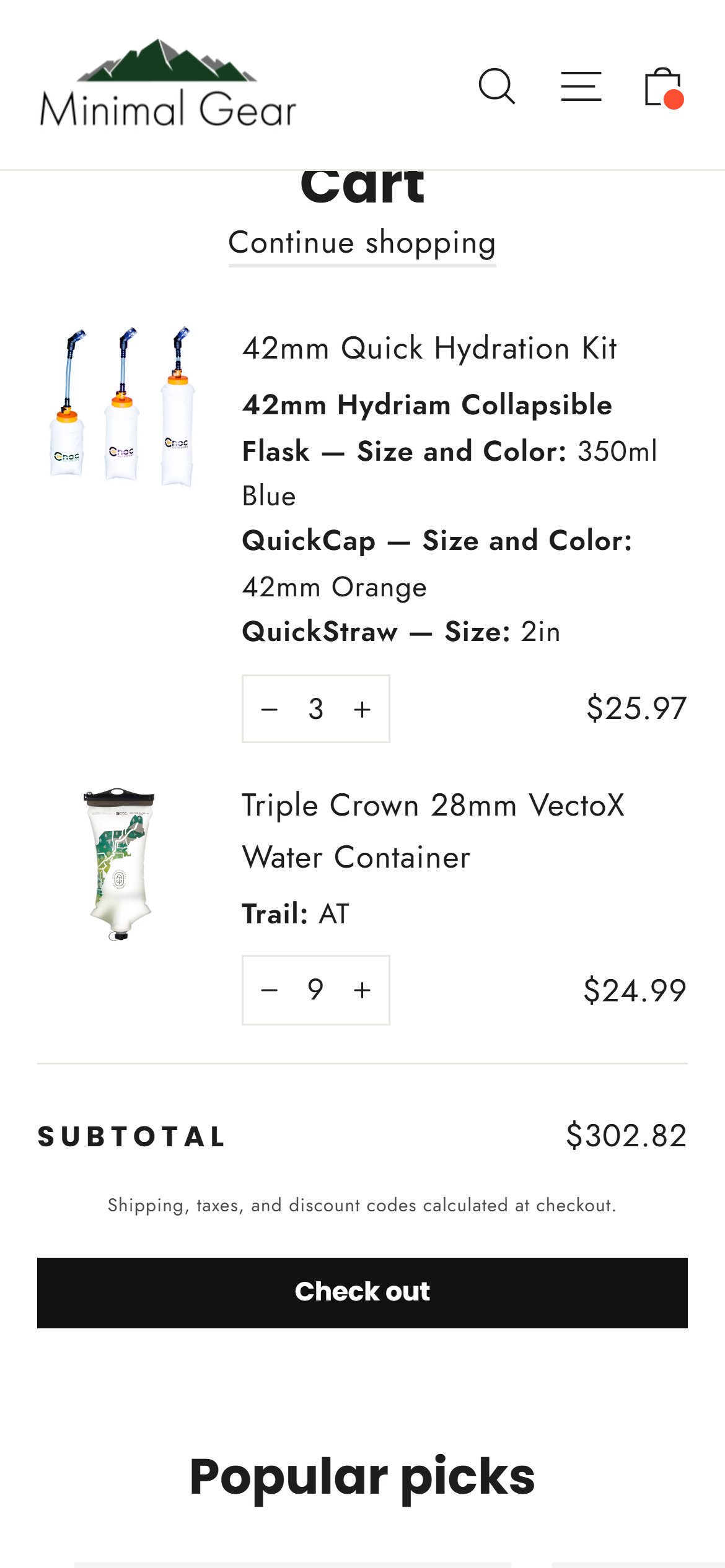Follow the Continue shopping link
Screen dimensions: 725x1568
click(x=362, y=242)
